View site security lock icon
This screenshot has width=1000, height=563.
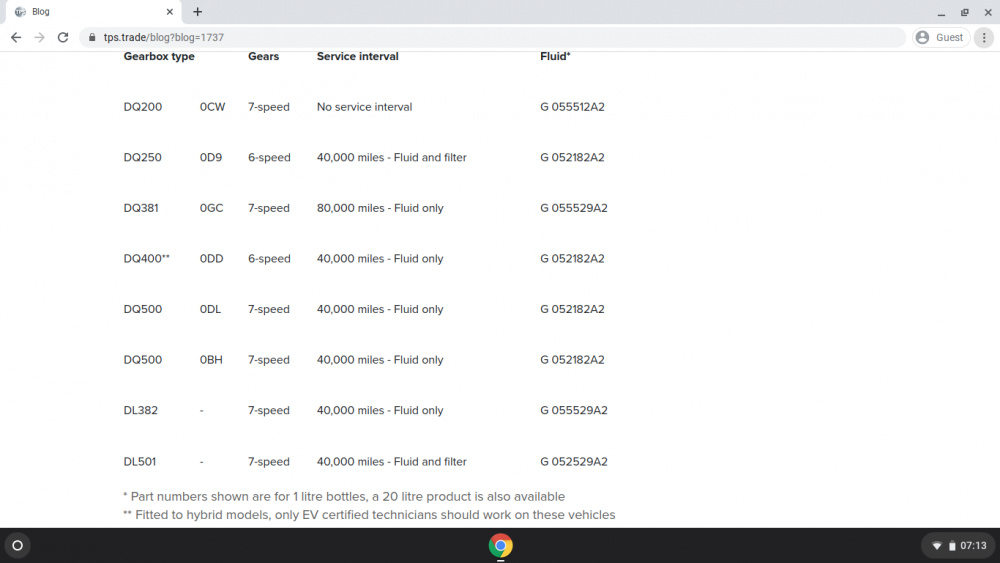click(92, 38)
